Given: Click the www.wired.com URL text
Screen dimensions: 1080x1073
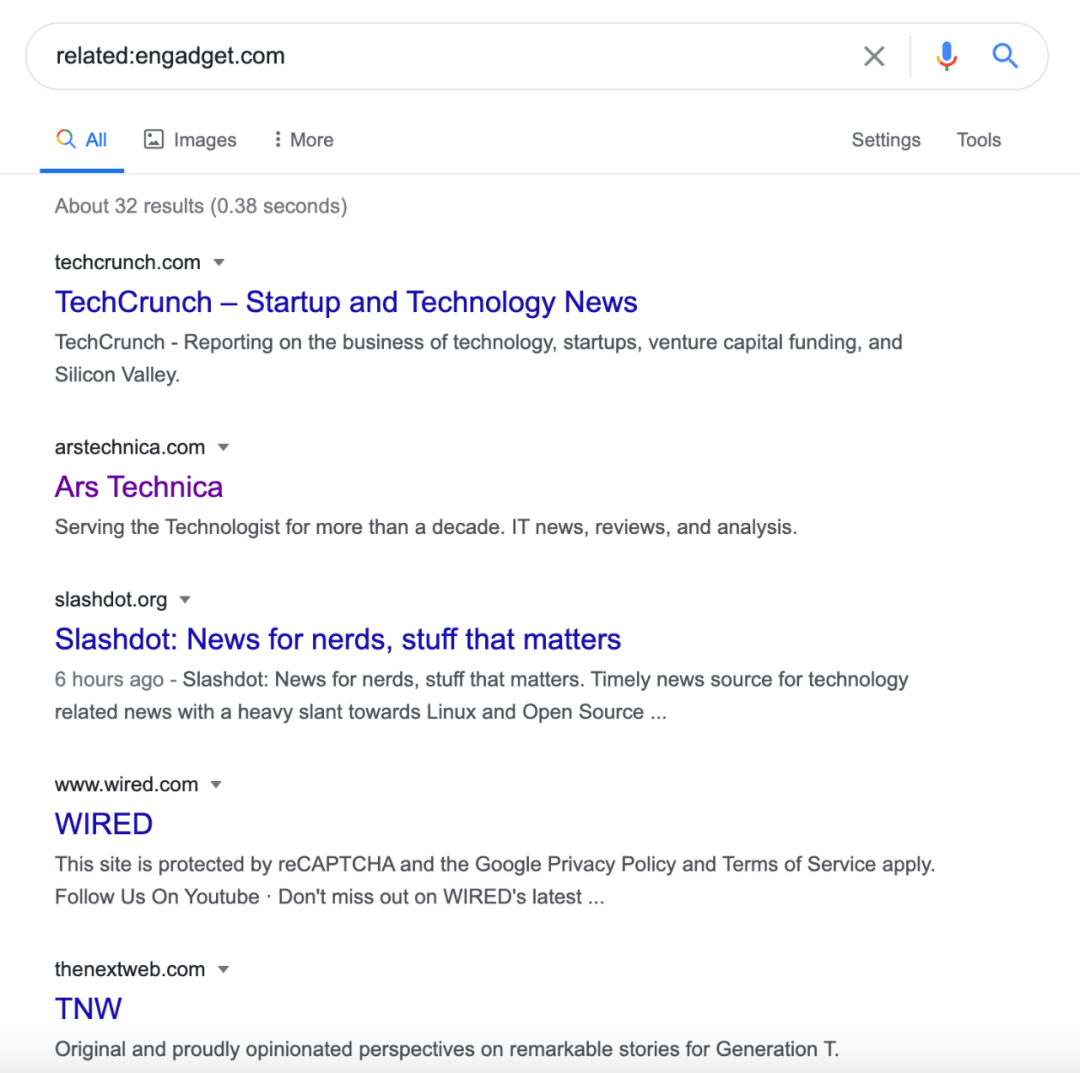Looking at the screenshot, I should pos(126,784).
